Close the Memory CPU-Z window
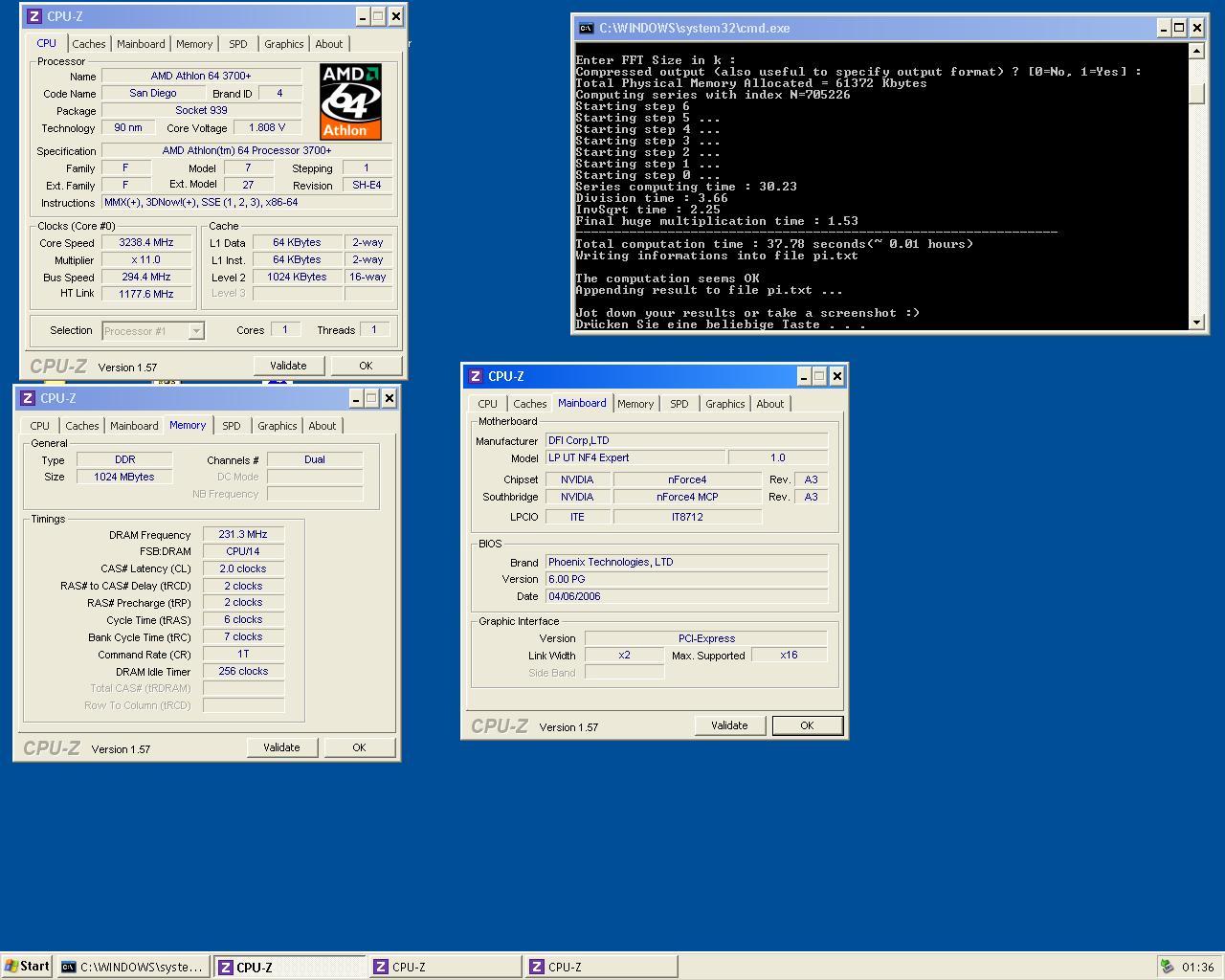Screen dimensions: 1225x980 pyautogui.click(x=389, y=398)
